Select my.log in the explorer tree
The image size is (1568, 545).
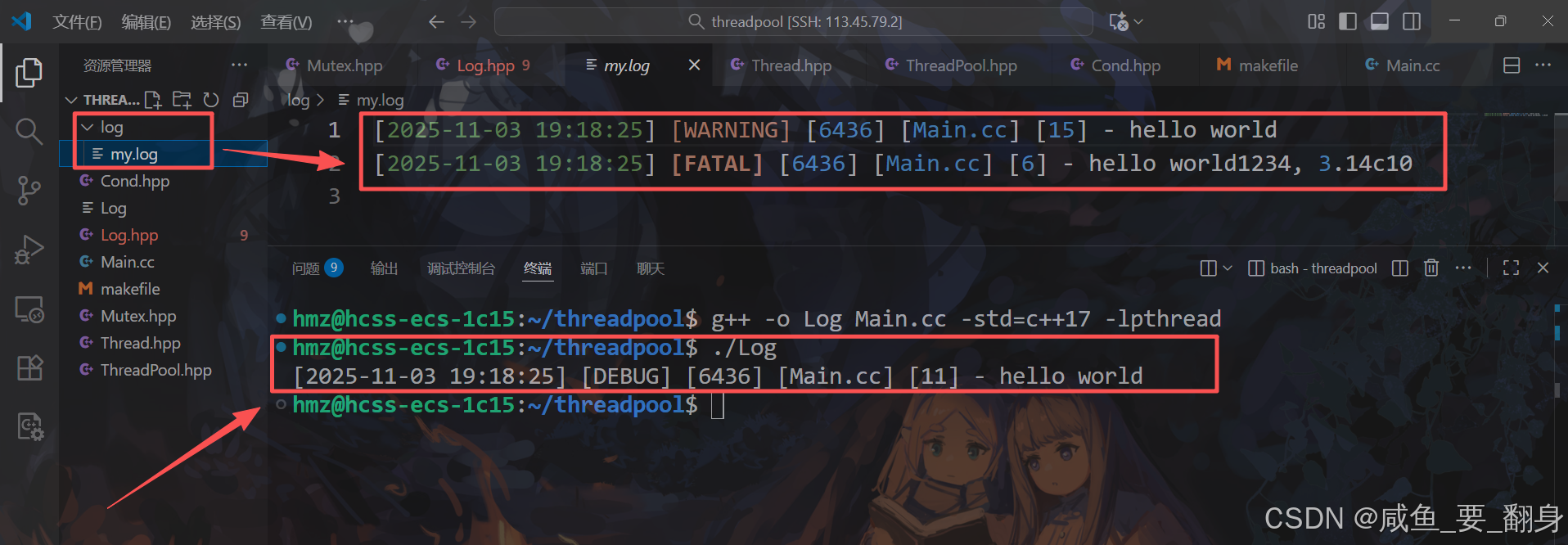[x=164, y=154]
